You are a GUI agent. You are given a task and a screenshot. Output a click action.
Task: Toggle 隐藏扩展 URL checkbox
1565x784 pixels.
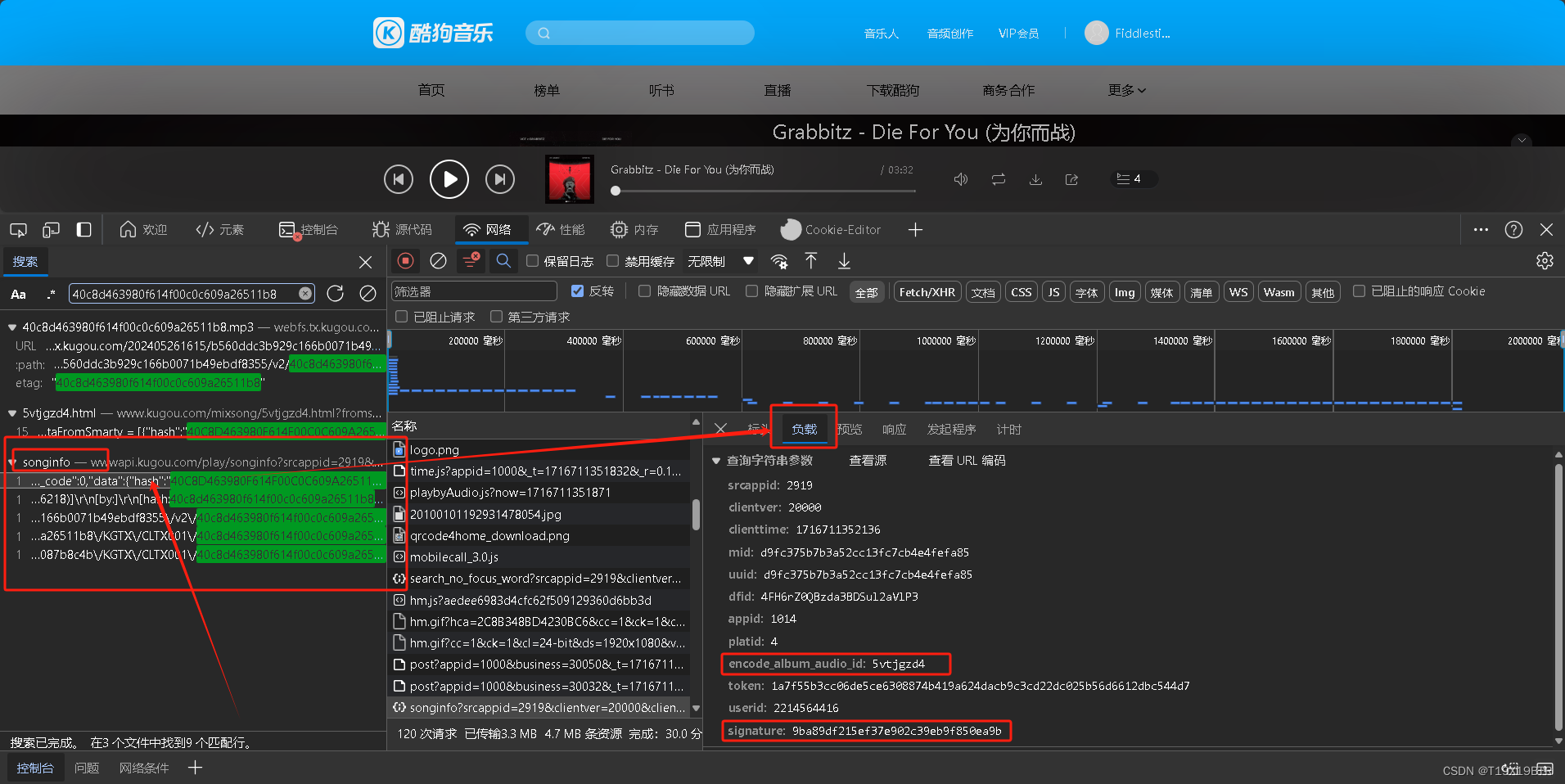click(x=751, y=291)
